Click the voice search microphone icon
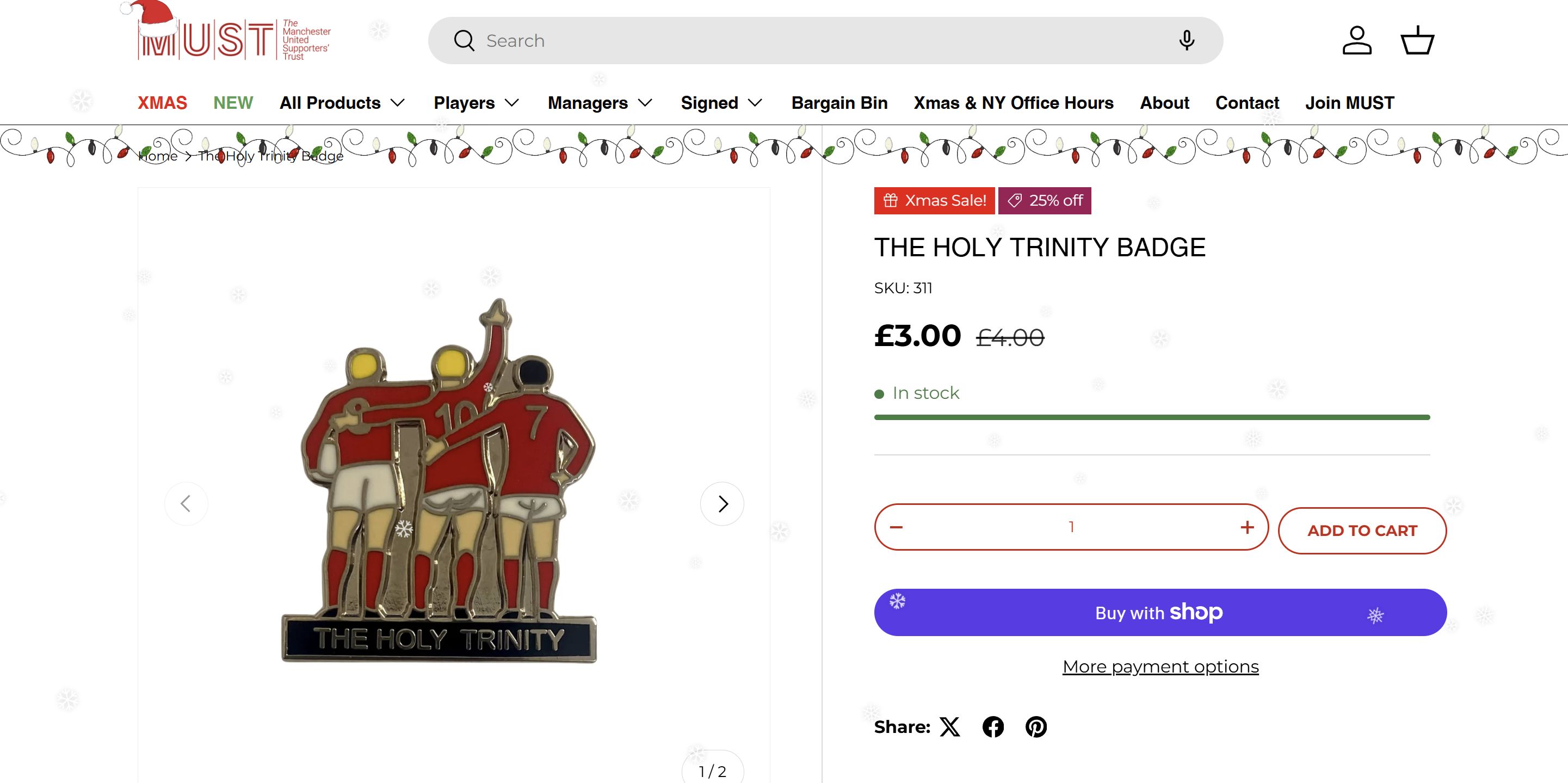The width and height of the screenshot is (1568, 783). [x=1186, y=41]
